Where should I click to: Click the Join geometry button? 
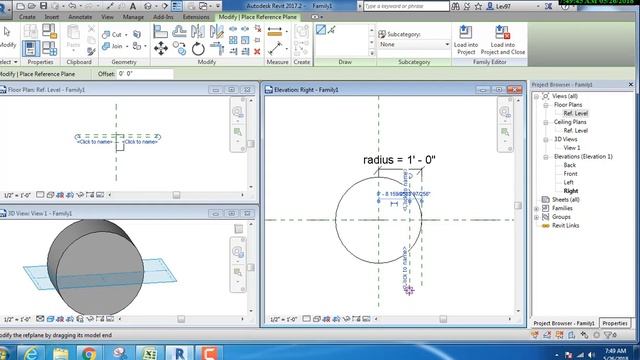pyautogui.click(x=113, y=46)
